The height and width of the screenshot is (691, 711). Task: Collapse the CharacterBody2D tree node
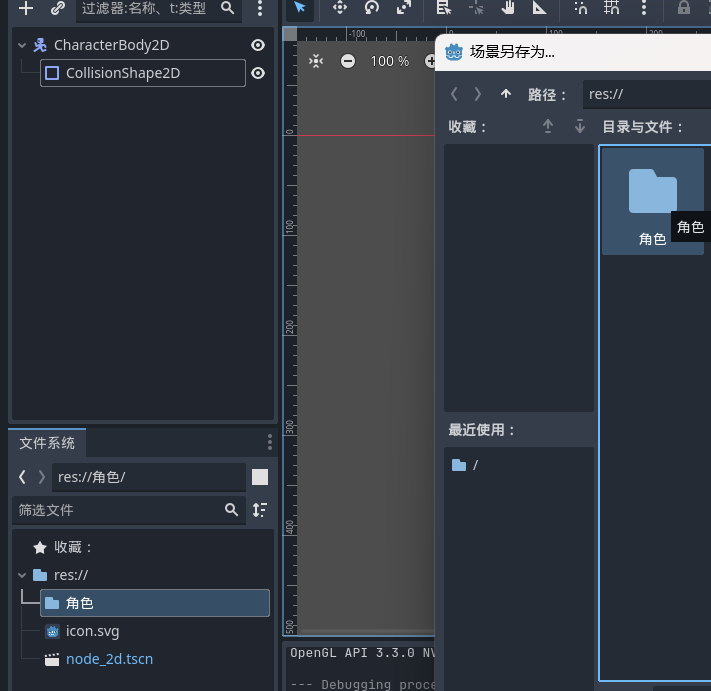click(x=23, y=45)
